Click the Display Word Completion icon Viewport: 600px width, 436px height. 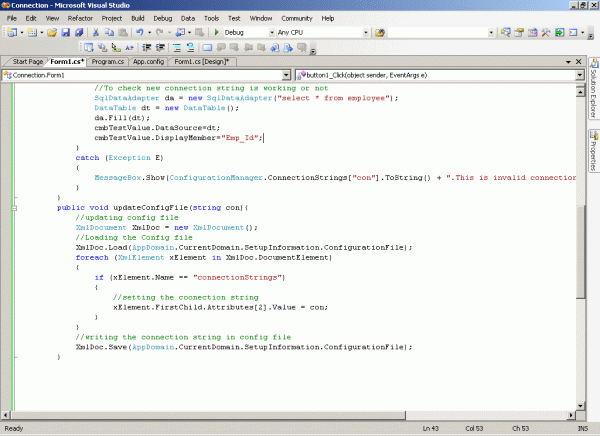129,47
